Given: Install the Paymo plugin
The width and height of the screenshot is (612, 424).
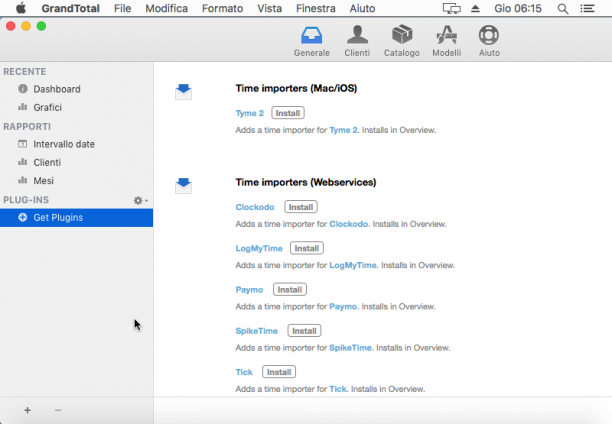Looking at the screenshot, I should point(290,290).
